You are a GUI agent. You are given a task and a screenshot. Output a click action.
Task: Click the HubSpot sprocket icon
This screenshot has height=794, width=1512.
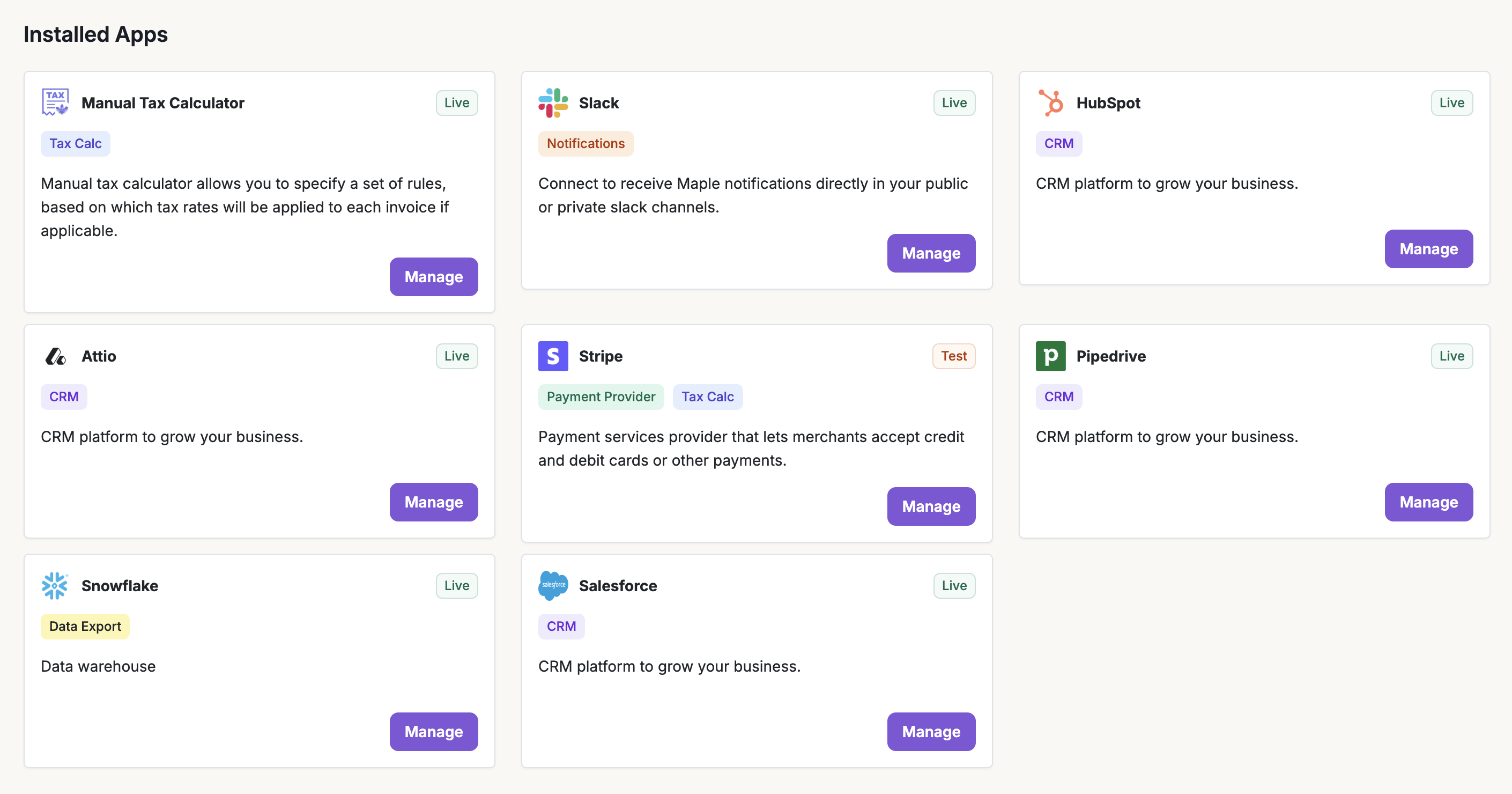coord(1050,103)
